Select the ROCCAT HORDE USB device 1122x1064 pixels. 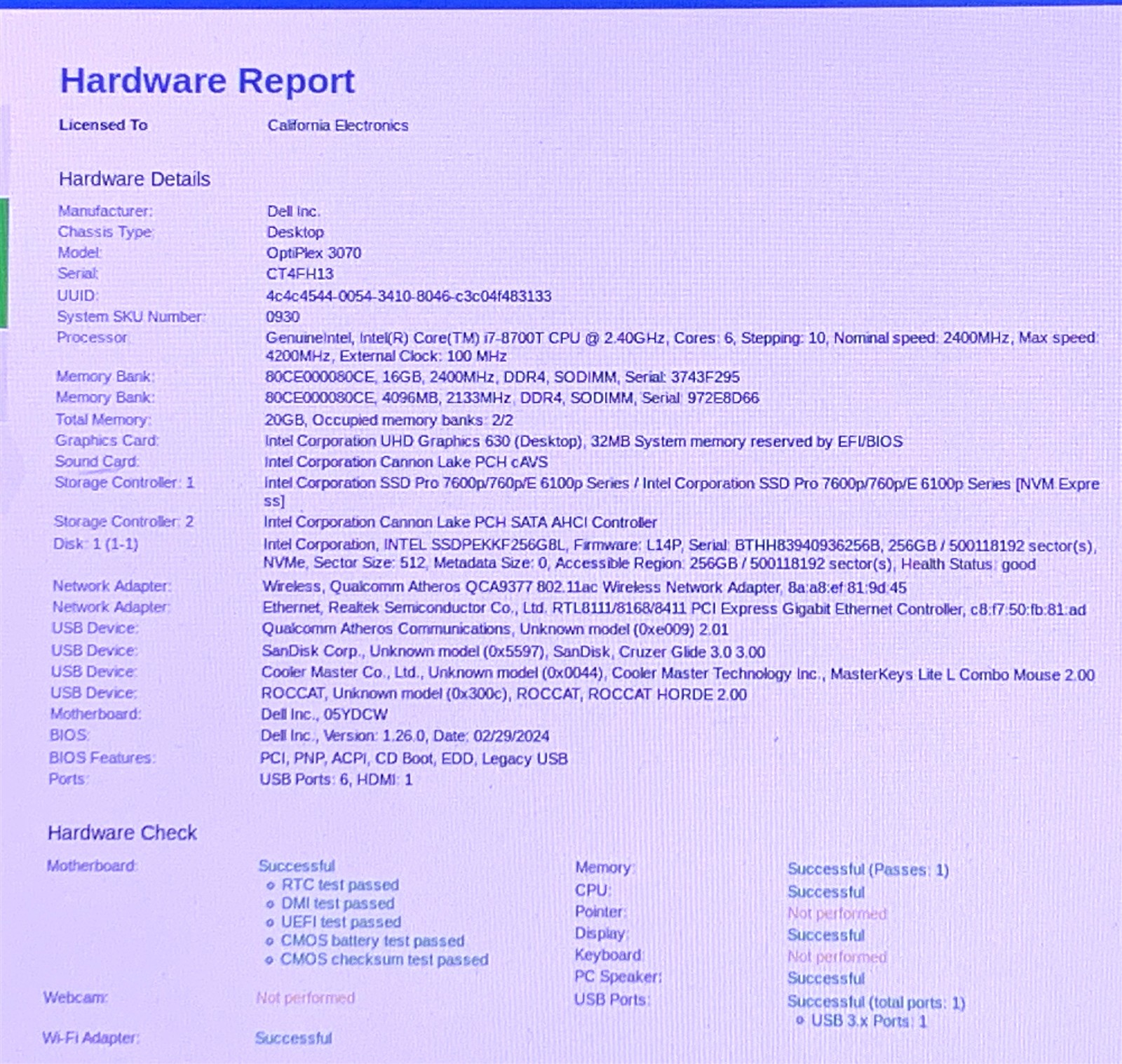click(503, 694)
